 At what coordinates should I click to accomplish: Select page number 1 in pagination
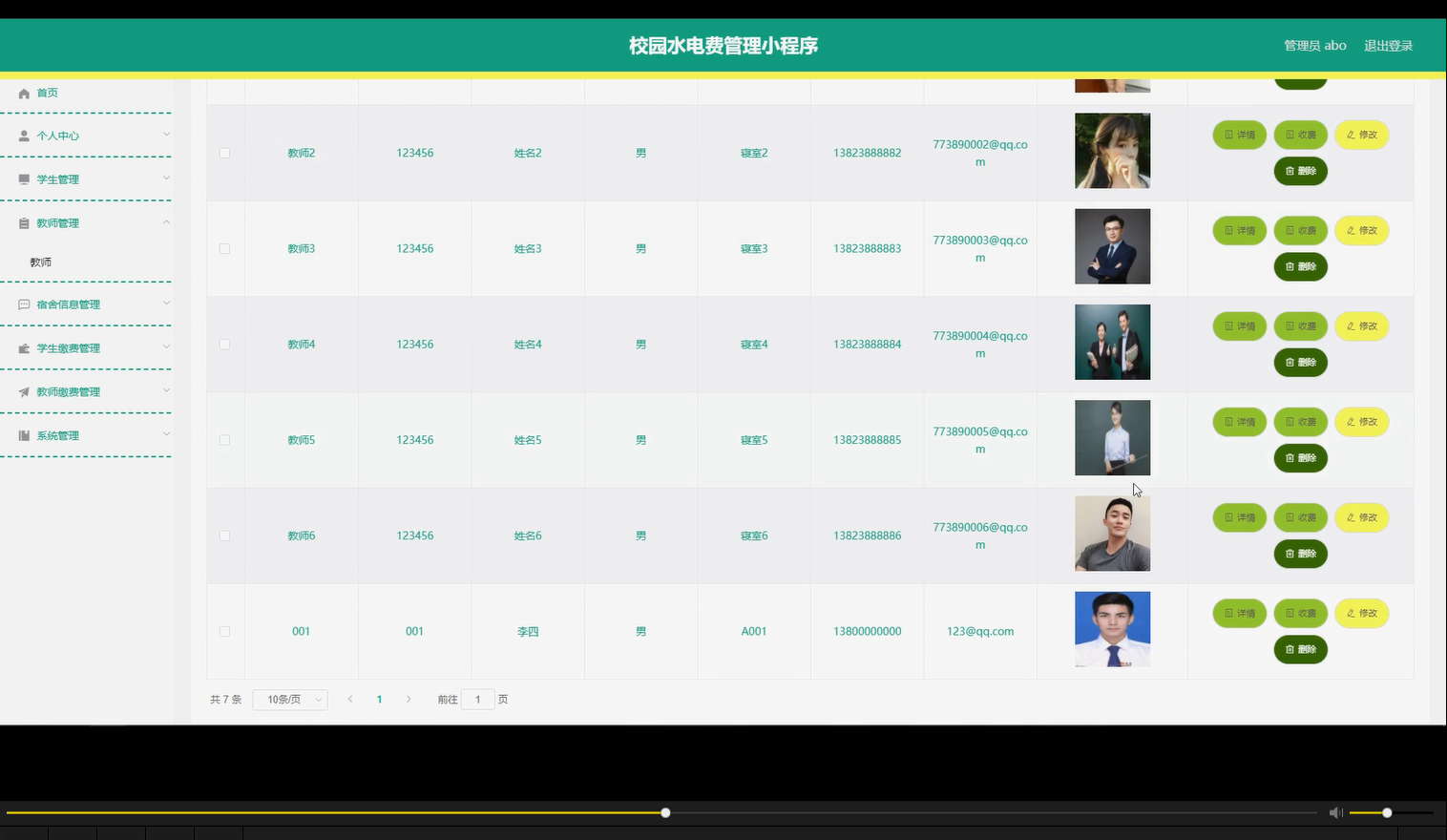pyautogui.click(x=379, y=700)
